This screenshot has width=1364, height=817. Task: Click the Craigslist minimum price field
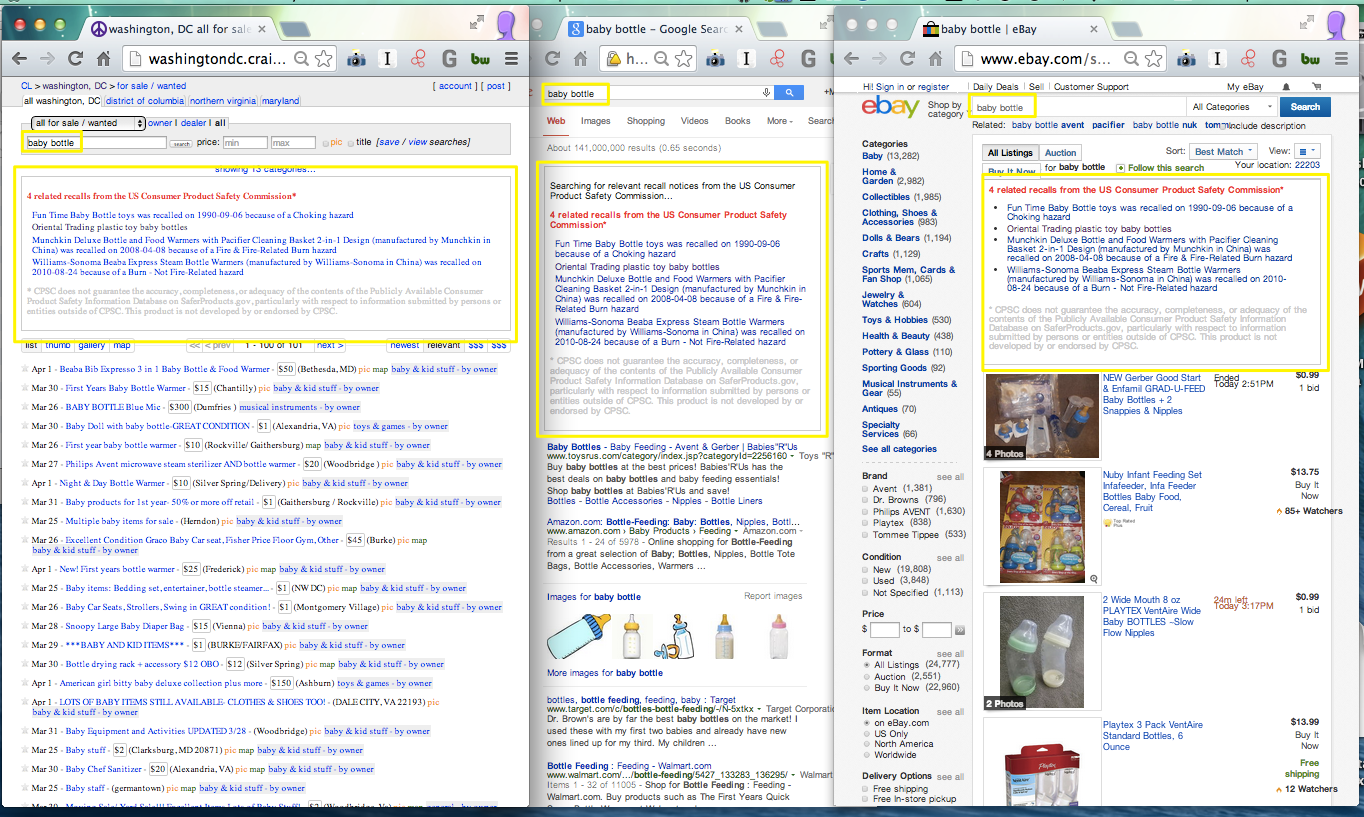[244, 143]
